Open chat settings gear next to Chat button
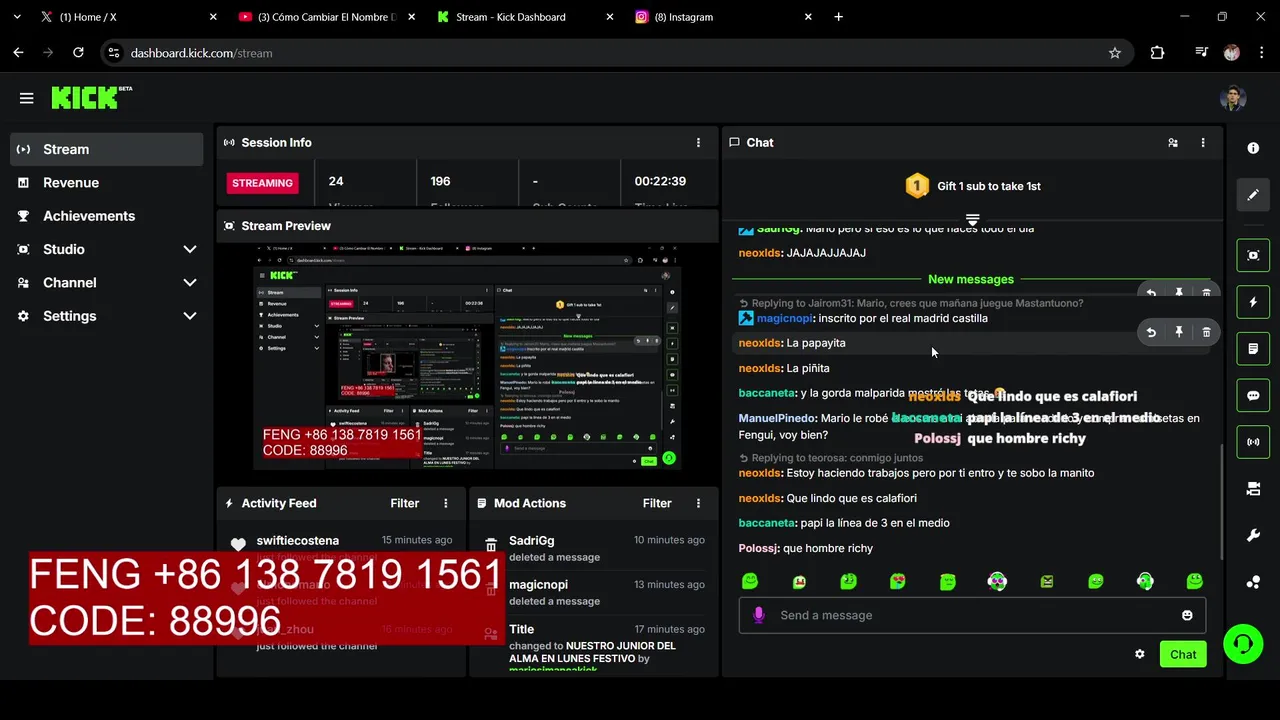 coord(1139,654)
